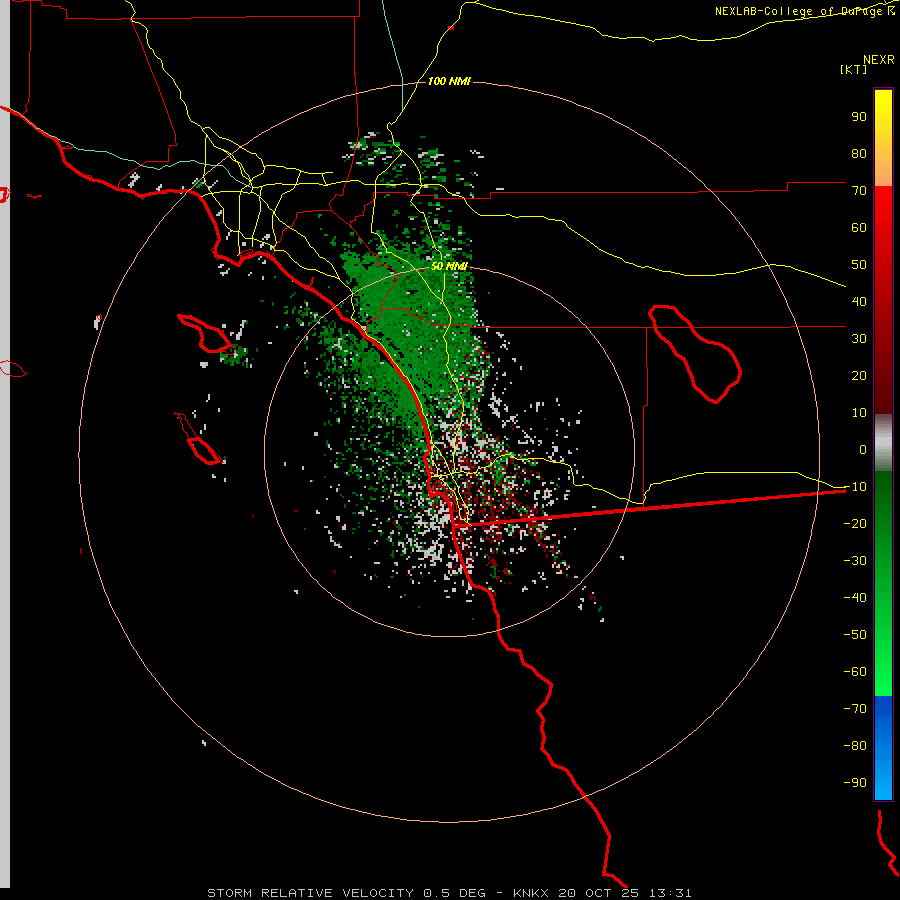Click the 30 value on the velocity scale
The width and height of the screenshot is (900, 900).
point(859,339)
